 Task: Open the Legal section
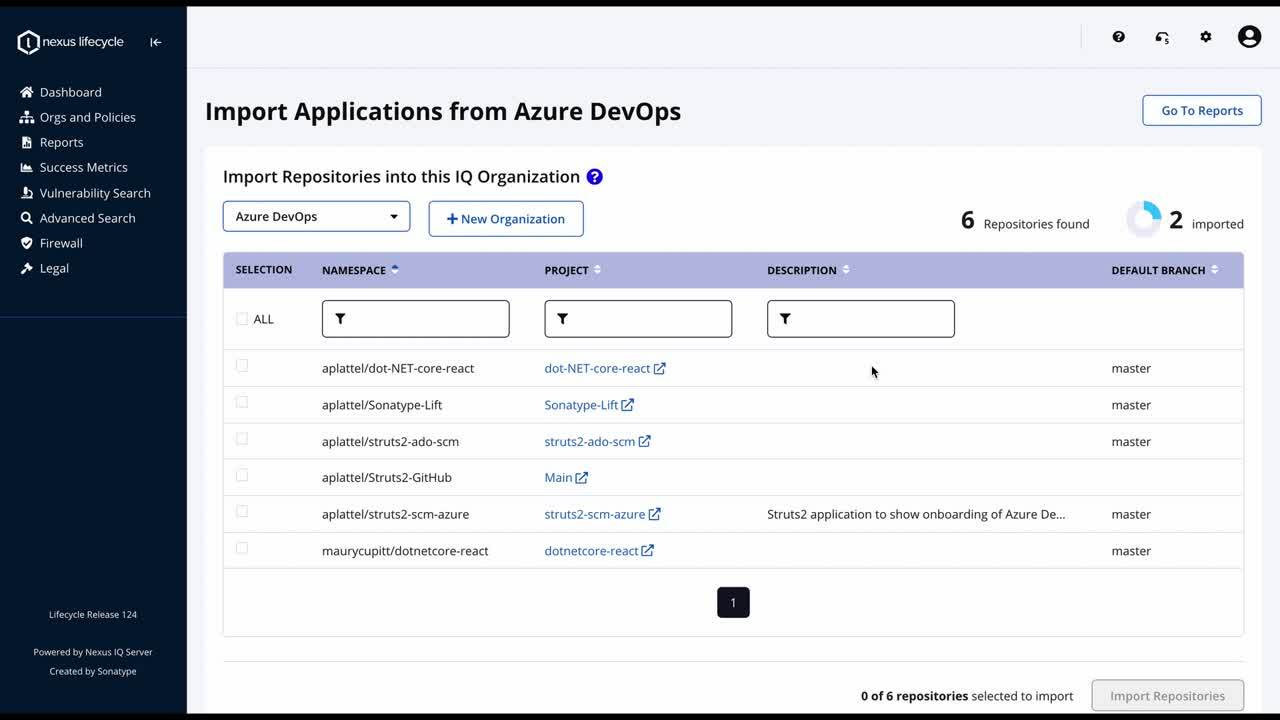tap(54, 268)
